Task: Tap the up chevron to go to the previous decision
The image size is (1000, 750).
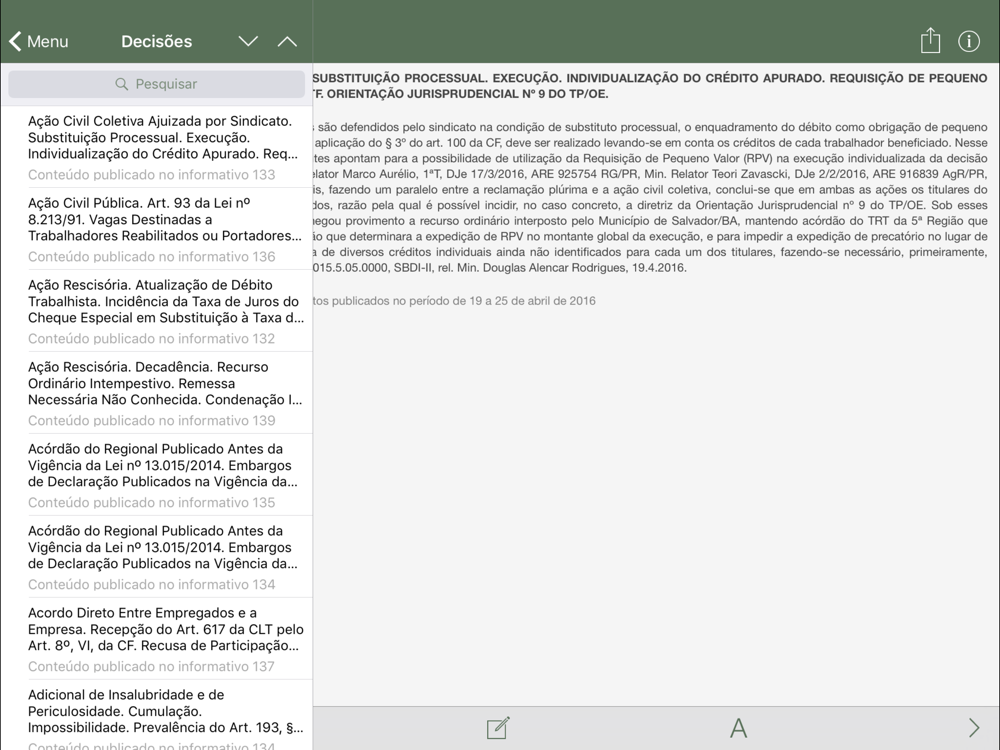Action: pos(287,41)
